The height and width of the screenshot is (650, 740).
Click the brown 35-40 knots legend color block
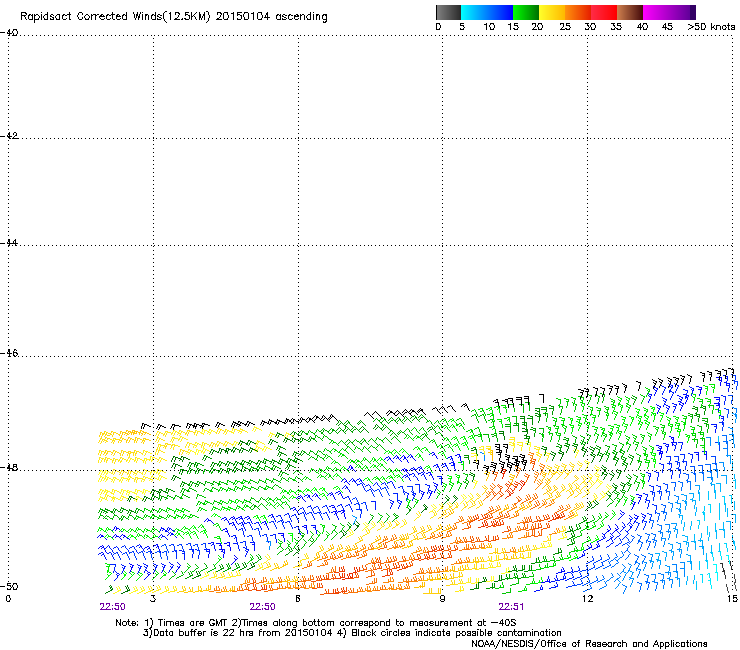[x=630, y=12]
